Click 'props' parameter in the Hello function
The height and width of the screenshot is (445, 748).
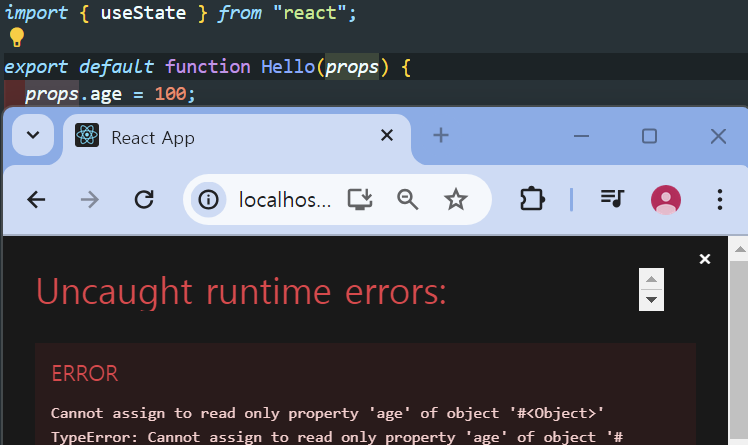[x=352, y=67]
